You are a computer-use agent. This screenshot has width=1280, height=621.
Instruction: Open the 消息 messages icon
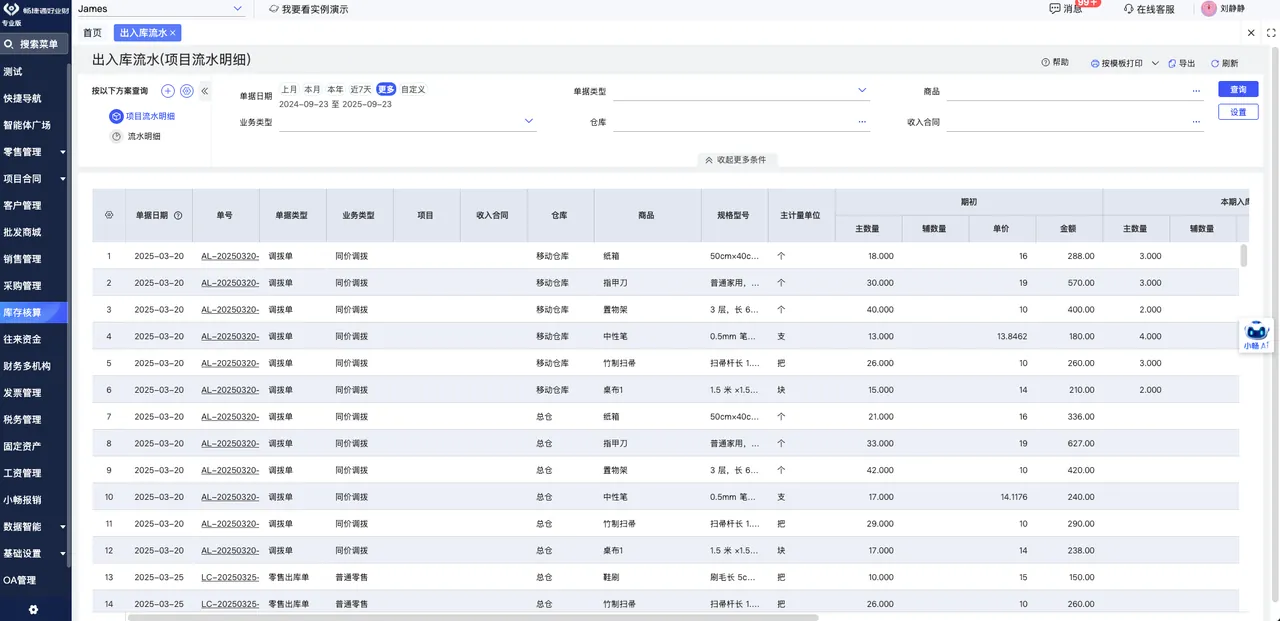1054,9
